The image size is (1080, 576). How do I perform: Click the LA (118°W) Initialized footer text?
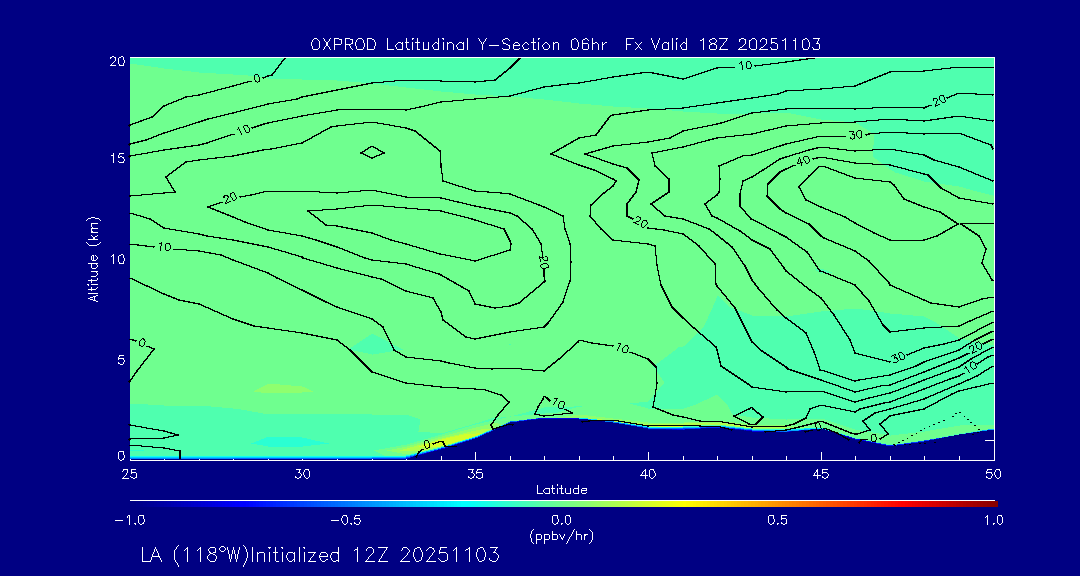(320, 556)
